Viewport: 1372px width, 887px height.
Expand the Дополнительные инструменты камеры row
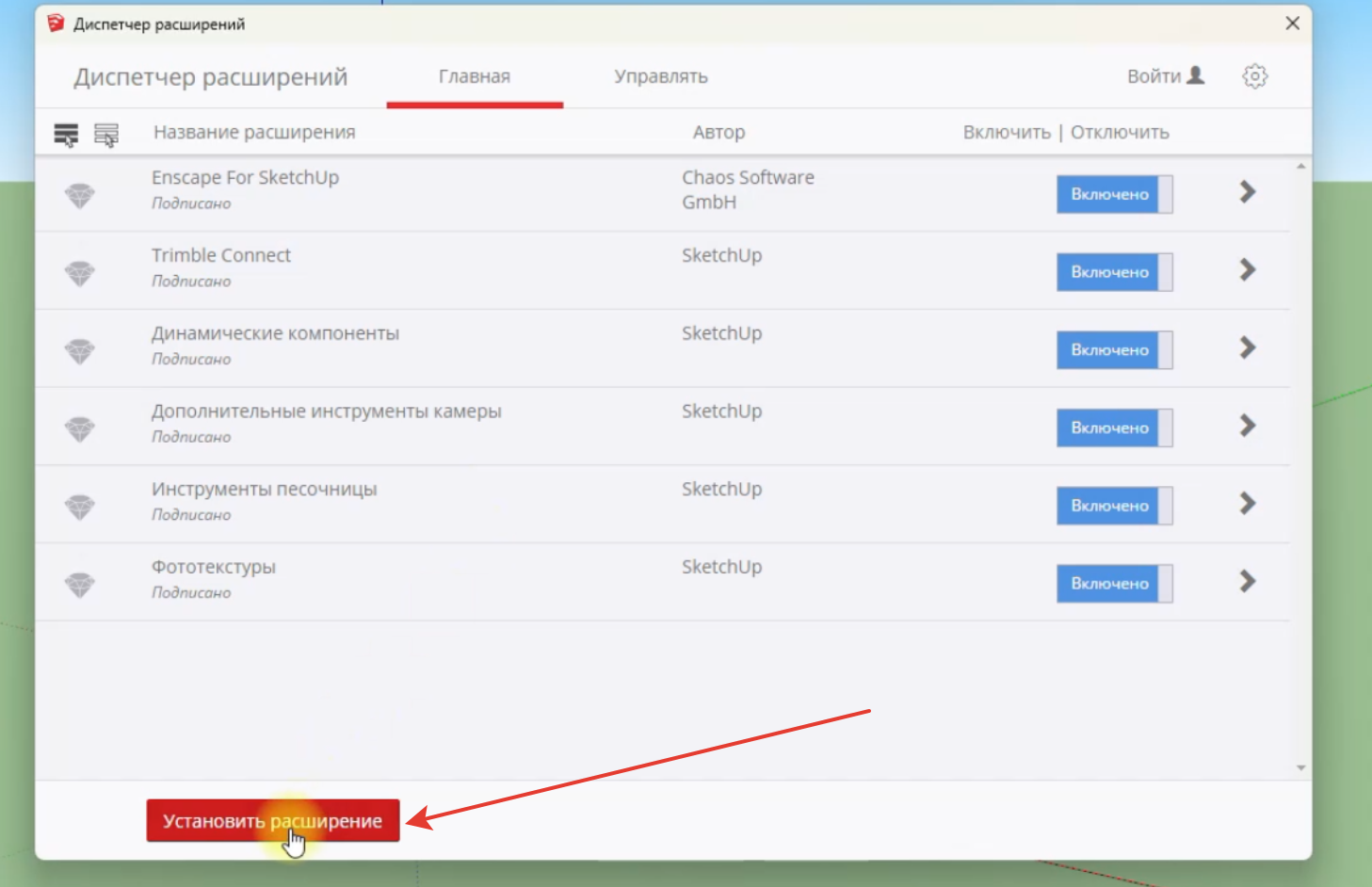pyautogui.click(x=1248, y=427)
